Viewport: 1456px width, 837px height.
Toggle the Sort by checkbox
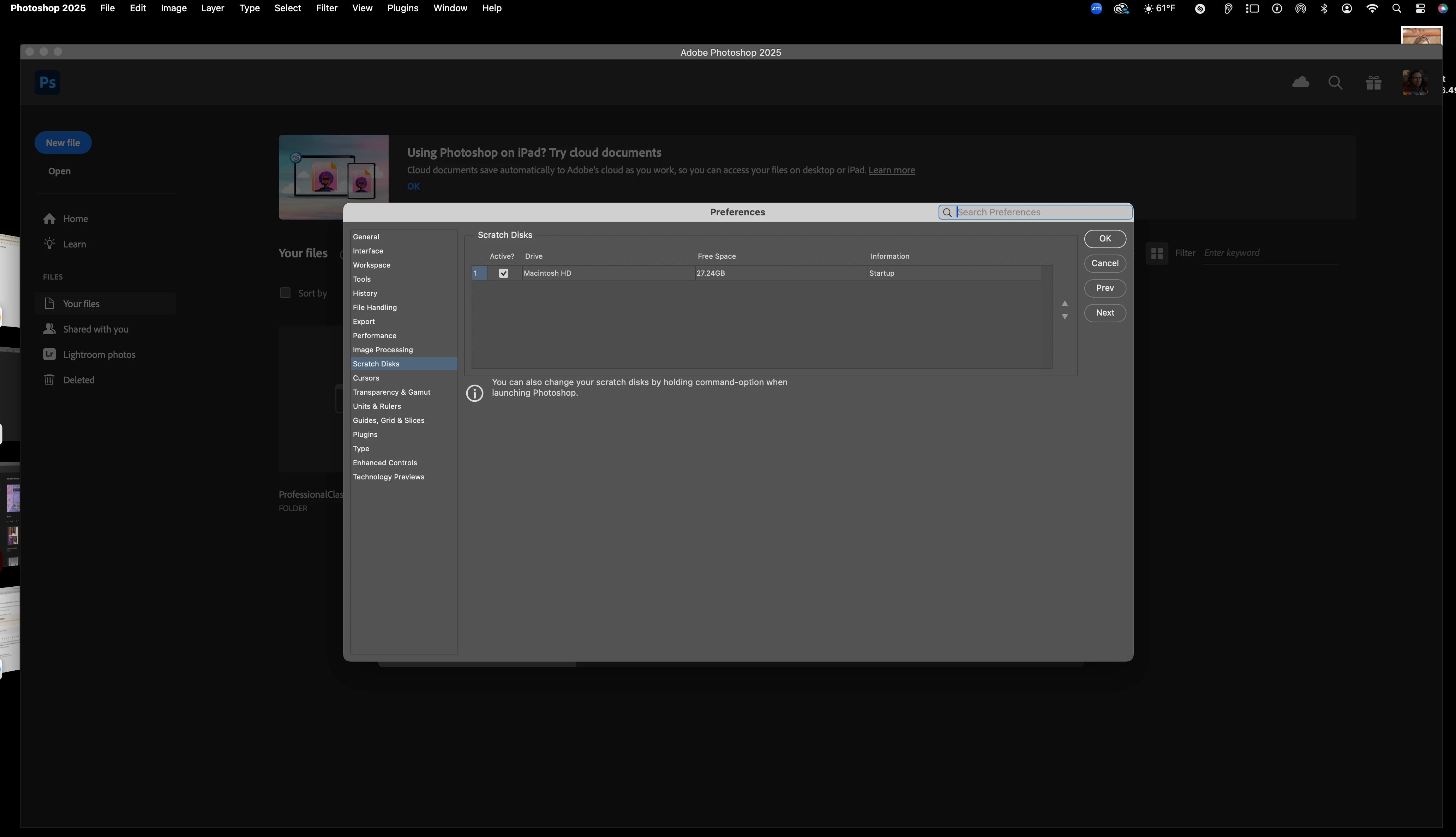coord(285,293)
